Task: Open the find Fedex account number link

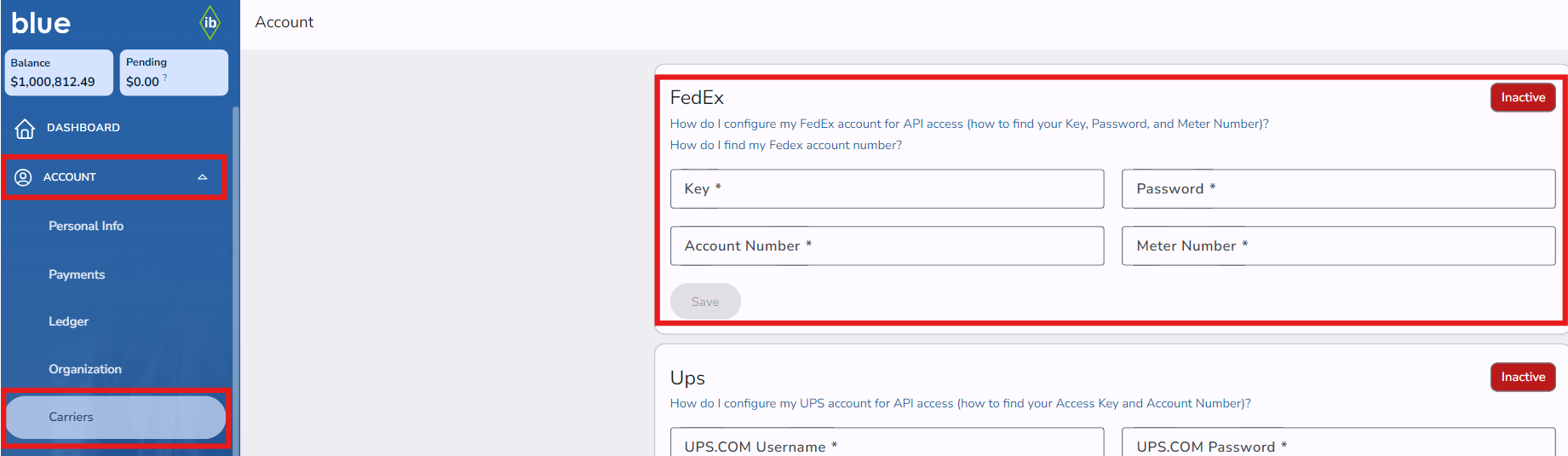Action: [785, 145]
